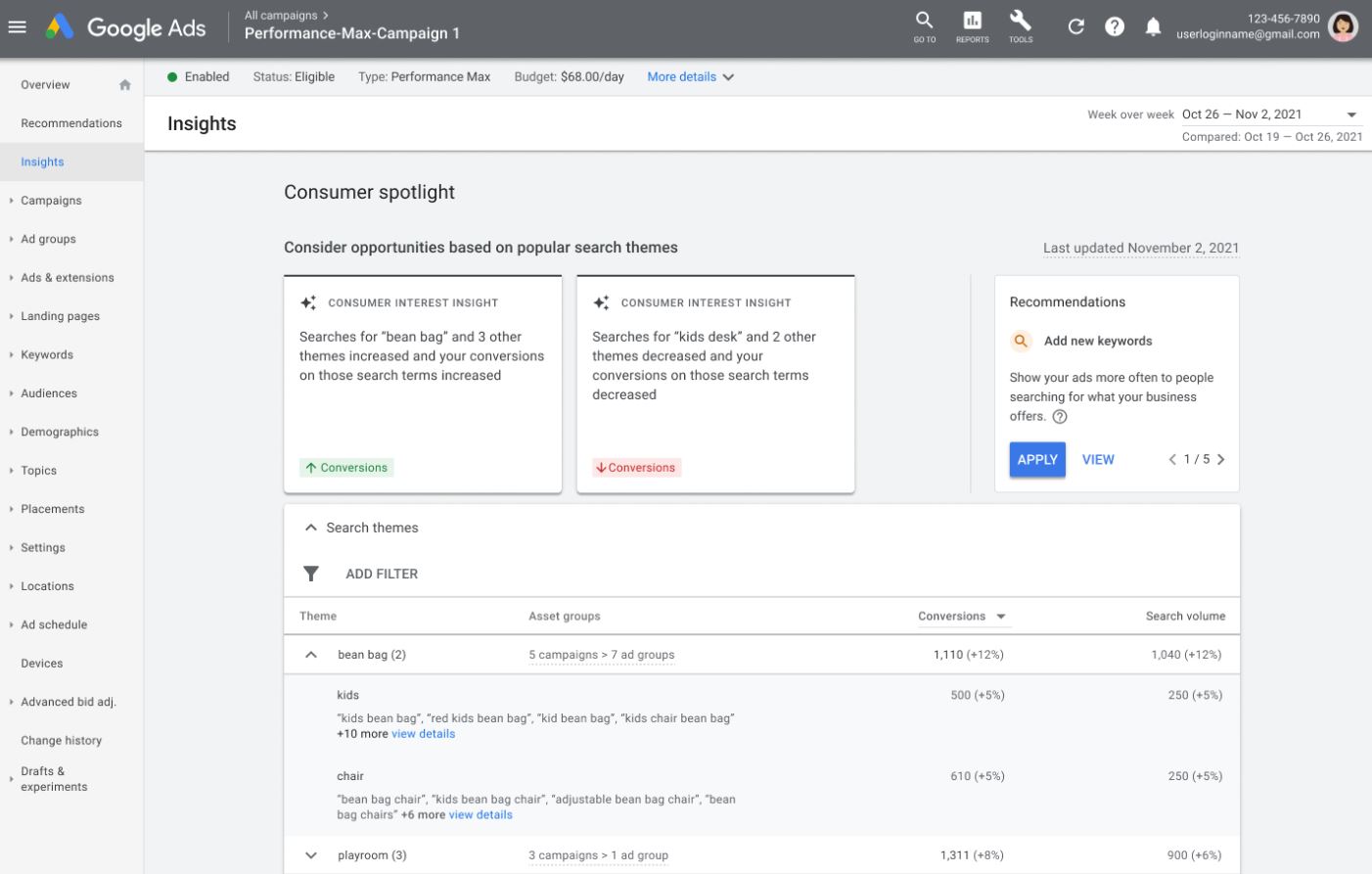
Task: Click bean bag conversions value 1,110 (+12%)
Action: pos(969,655)
